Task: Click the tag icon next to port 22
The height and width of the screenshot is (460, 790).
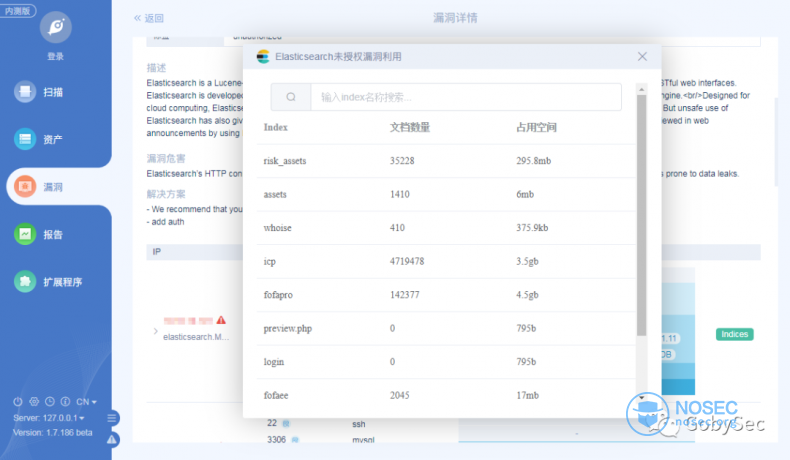Action: click(286, 423)
